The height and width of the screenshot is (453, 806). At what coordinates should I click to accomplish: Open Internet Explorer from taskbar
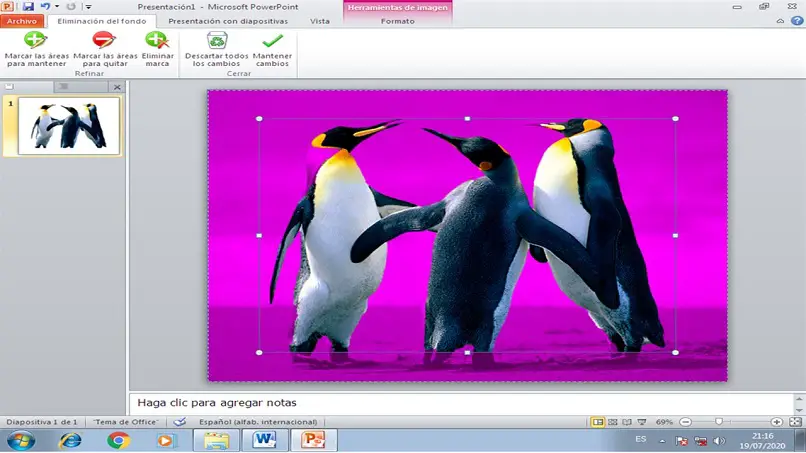click(70, 441)
